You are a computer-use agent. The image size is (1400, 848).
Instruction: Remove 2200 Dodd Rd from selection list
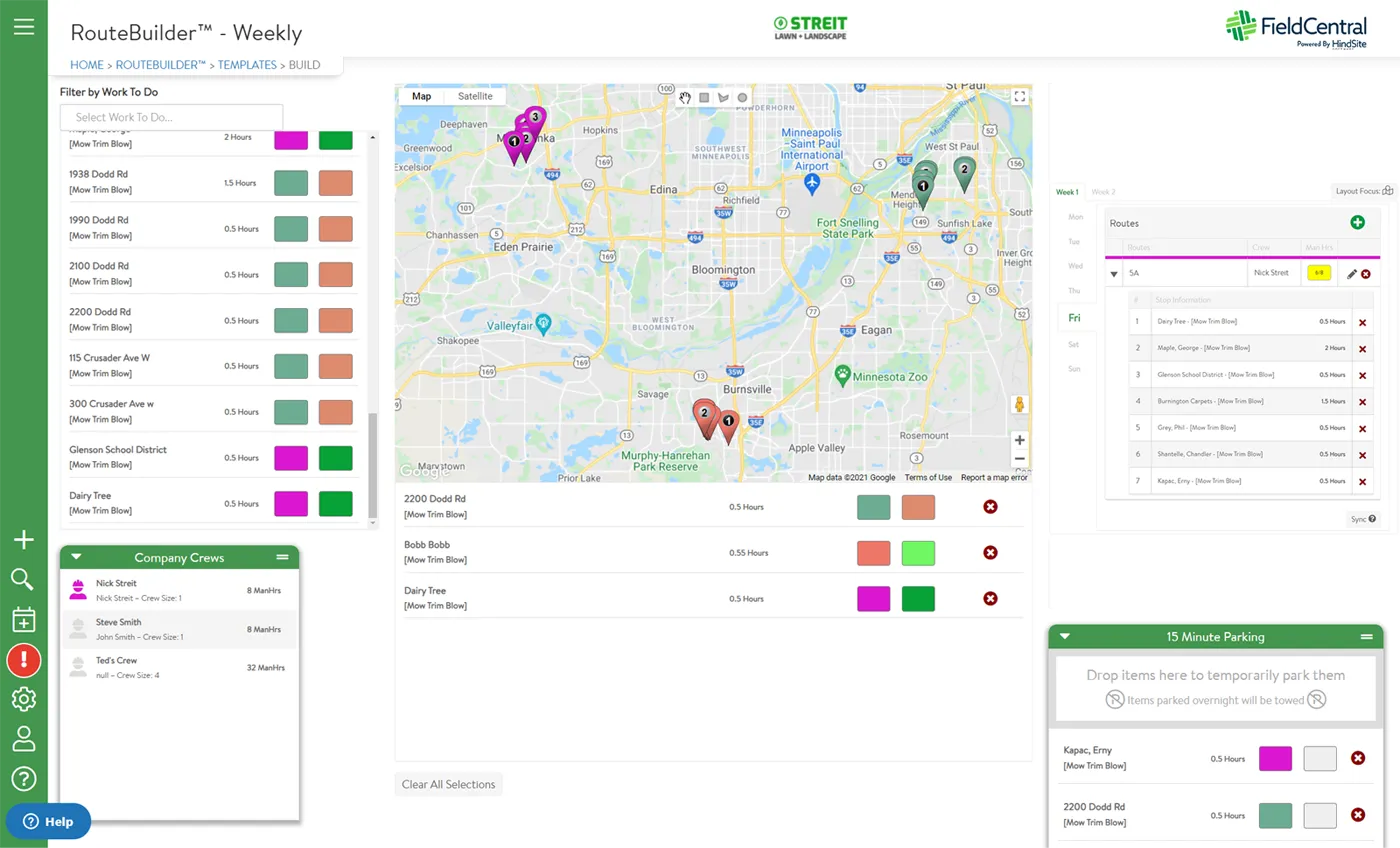pyautogui.click(x=990, y=507)
